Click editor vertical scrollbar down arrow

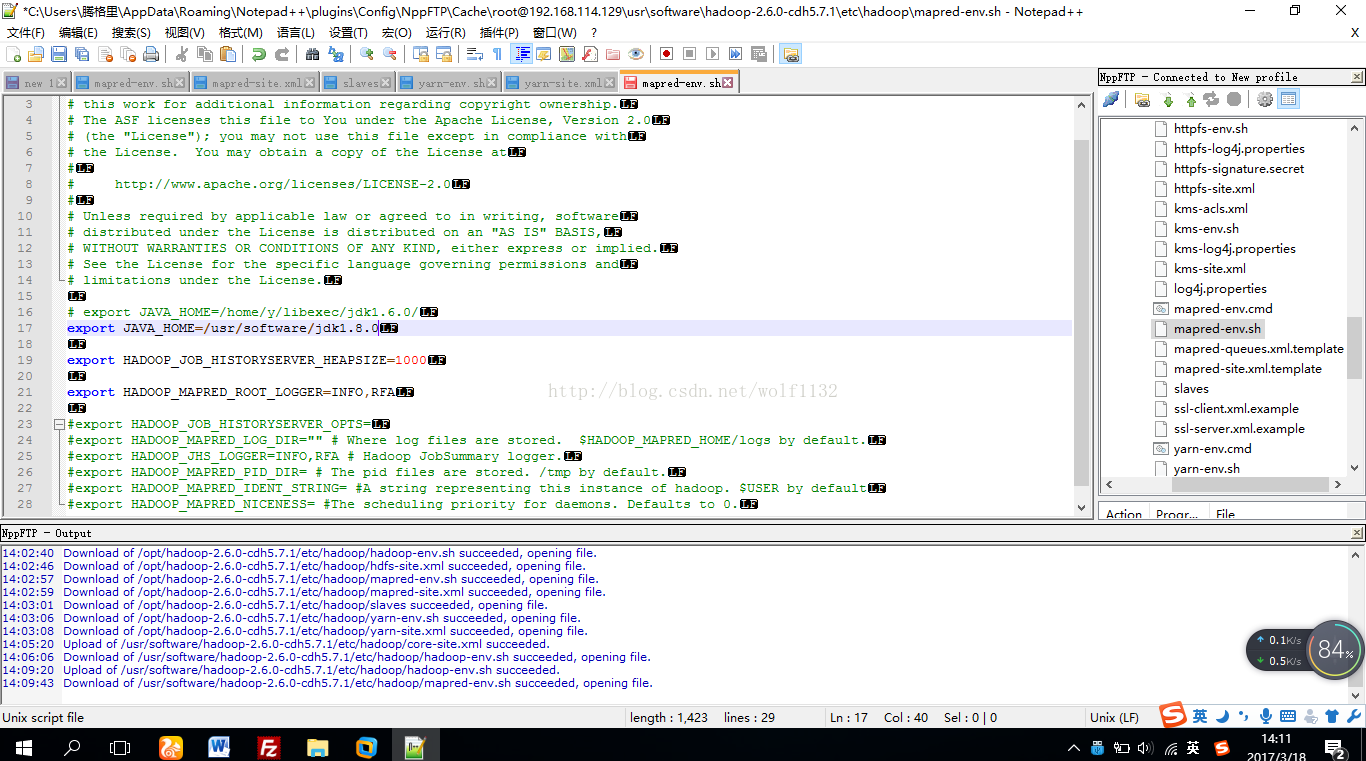coord(1081,507)
